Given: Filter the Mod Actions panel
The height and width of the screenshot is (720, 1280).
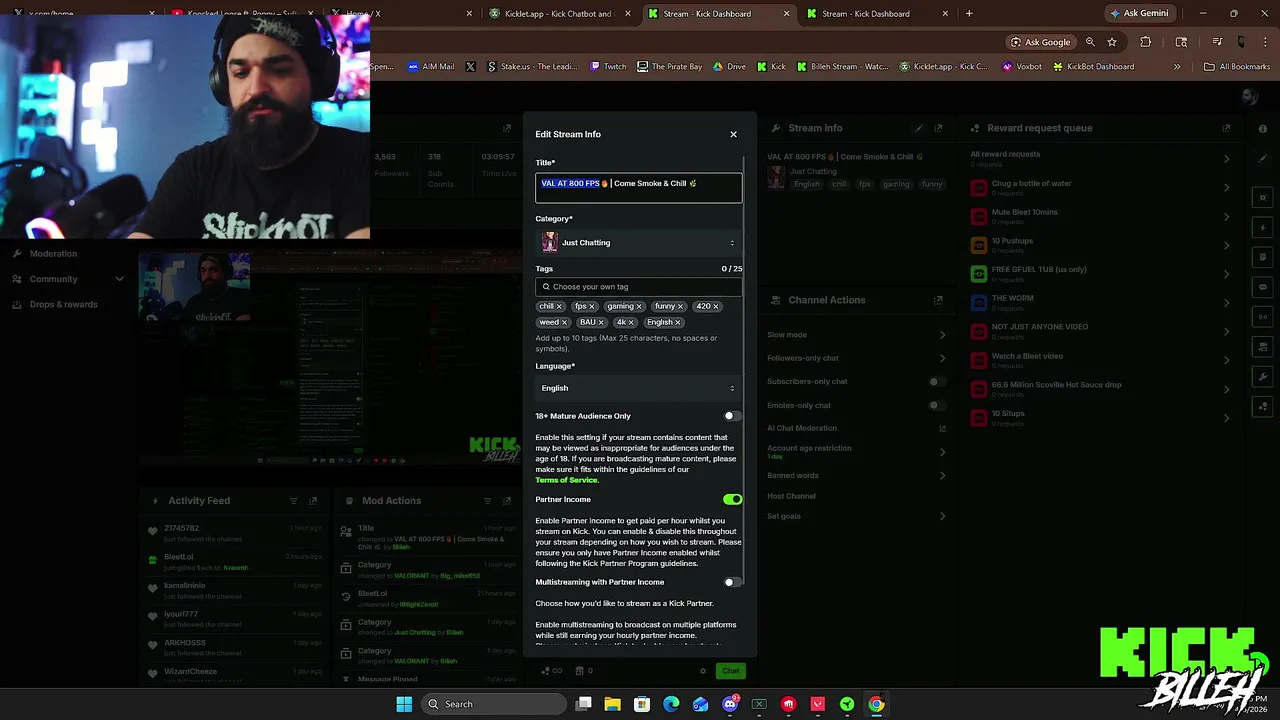Looking at the screenshot, I should click(x=487, y=501).
